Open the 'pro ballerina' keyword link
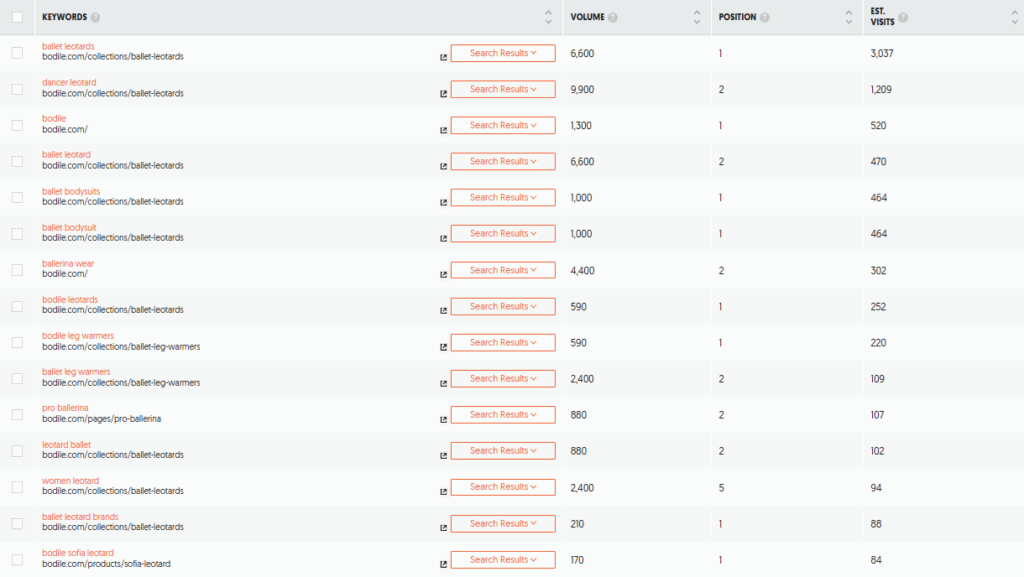1024x577 pixels. click(x=65, y=408)
